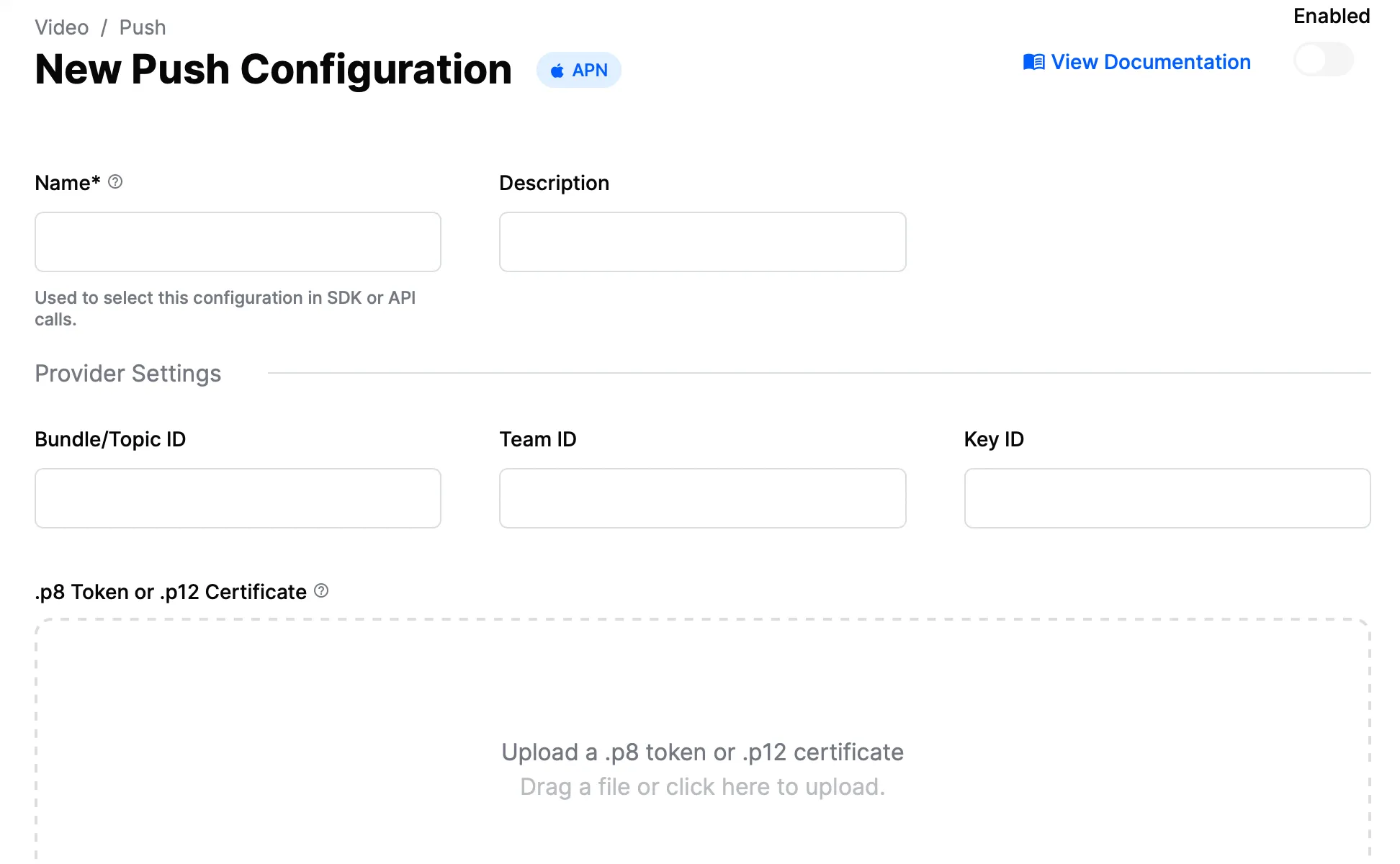
Task: Select the Bundle/Topic ID field
Action: (x=238, y=498)
